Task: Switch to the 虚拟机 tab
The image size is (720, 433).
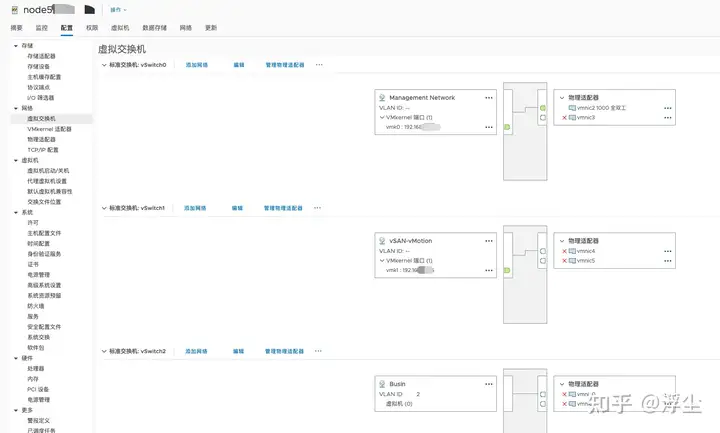Action: tap(120, 28)
